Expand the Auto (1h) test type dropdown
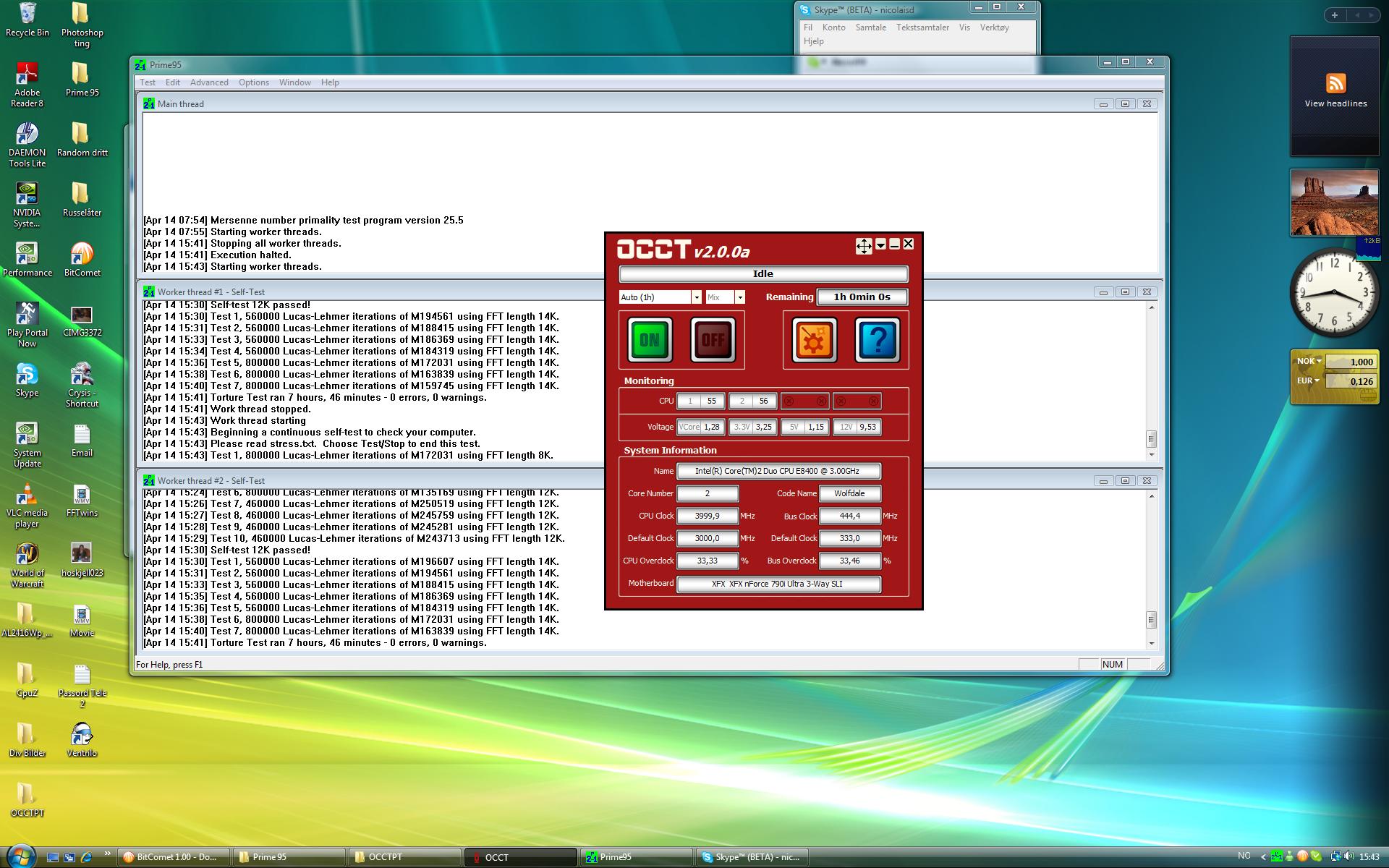Screen dimensions: 1389x868 697,297
